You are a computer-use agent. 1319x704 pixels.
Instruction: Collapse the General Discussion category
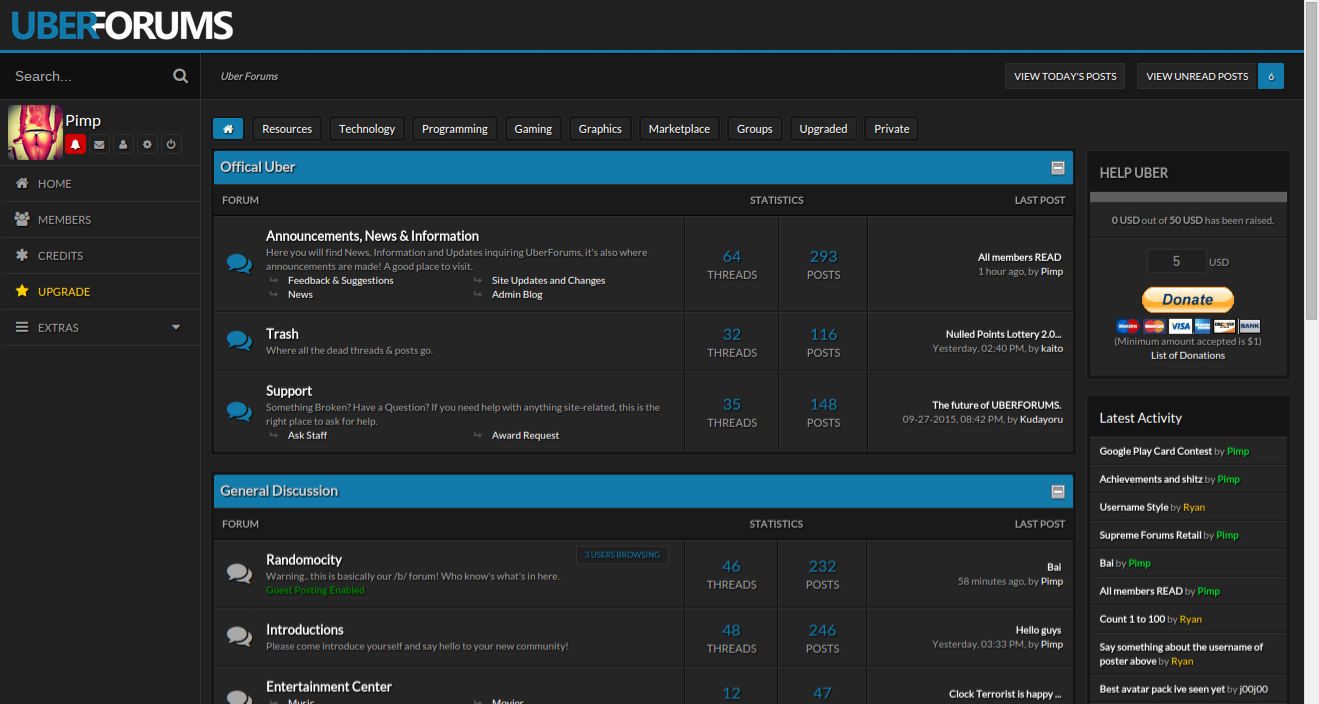[1058, 492]
